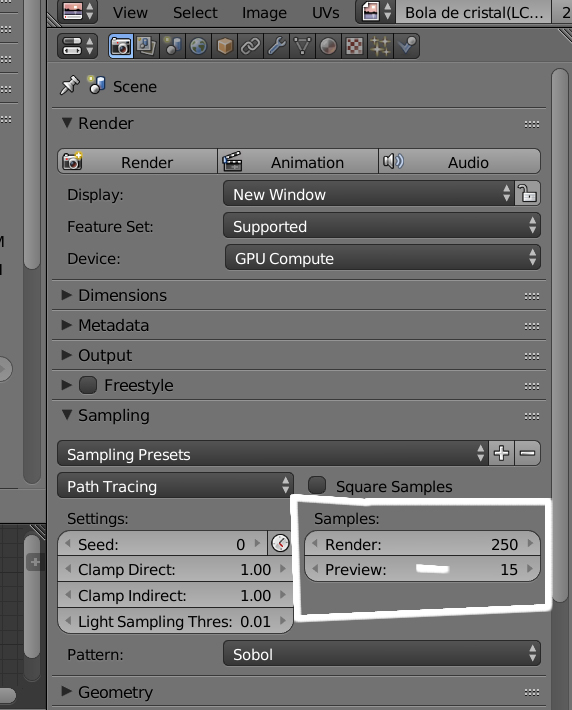Open the Image menu

pos(264,13)
